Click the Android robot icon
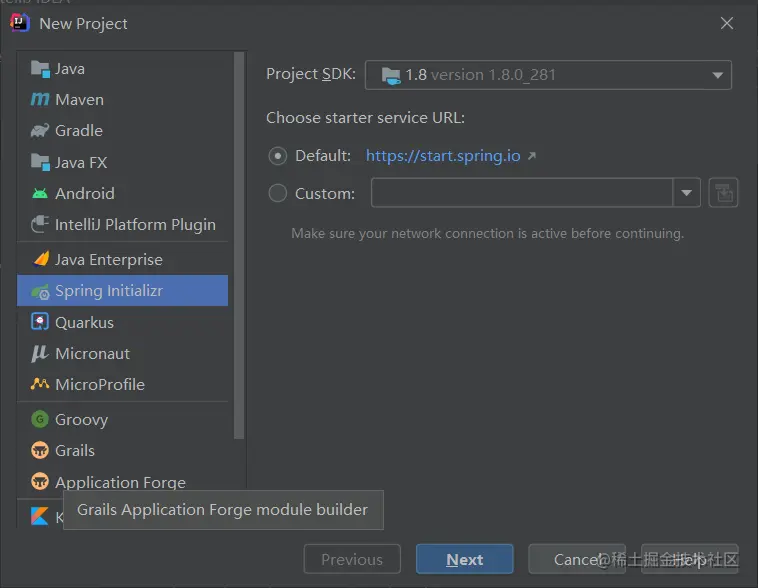Viewport: 758px width, 588px height. [40, 194]
